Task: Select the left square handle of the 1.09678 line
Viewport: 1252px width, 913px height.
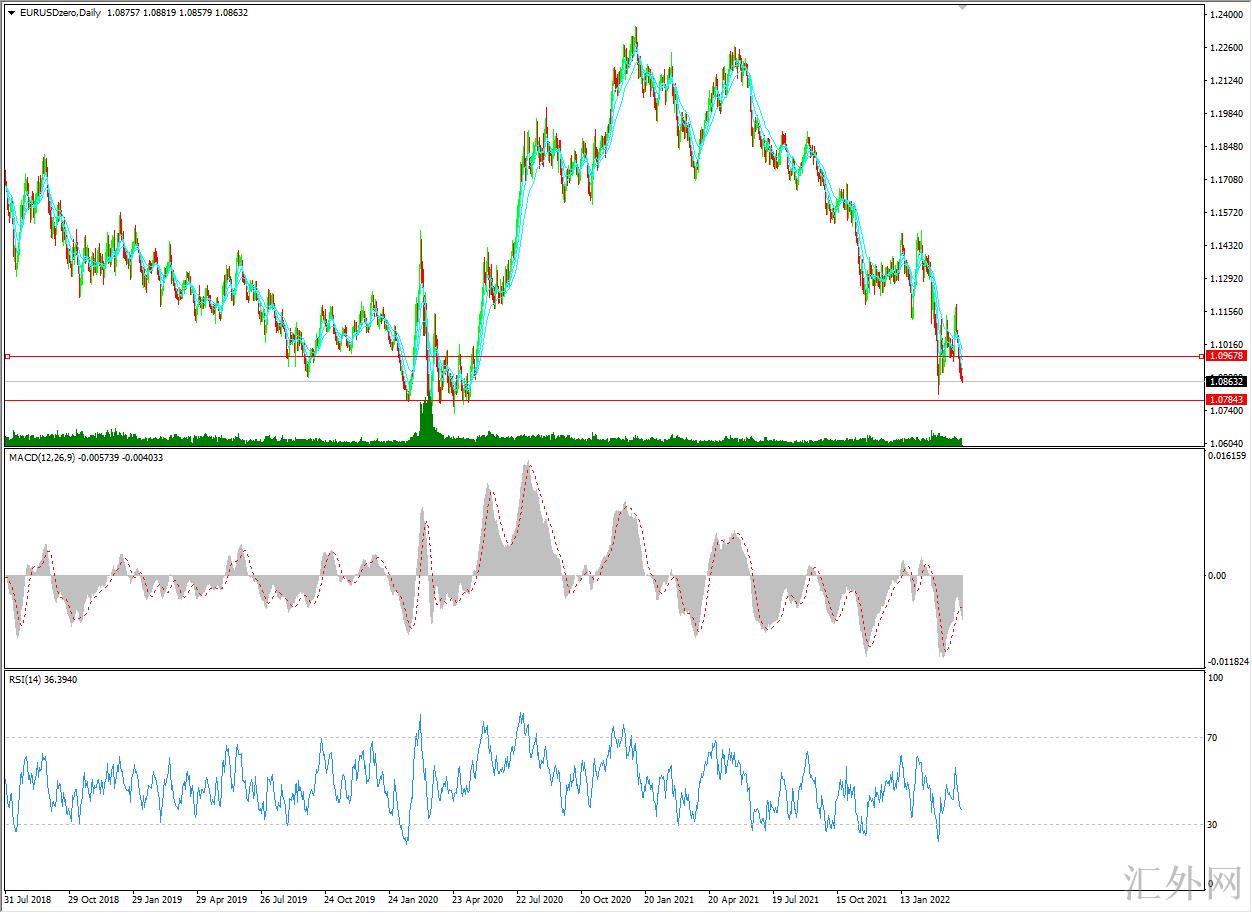Action: (x=7, y=356)
